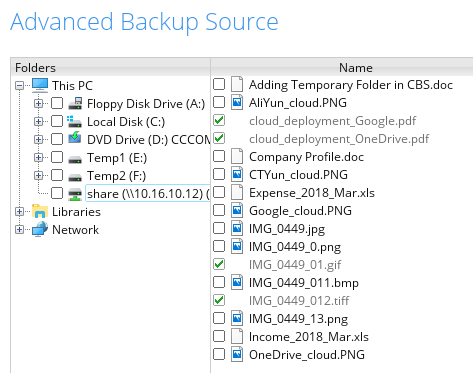Tick the Temp1 (E:) drive checkbox
473x373 pixels.
[x=57, y=157]
